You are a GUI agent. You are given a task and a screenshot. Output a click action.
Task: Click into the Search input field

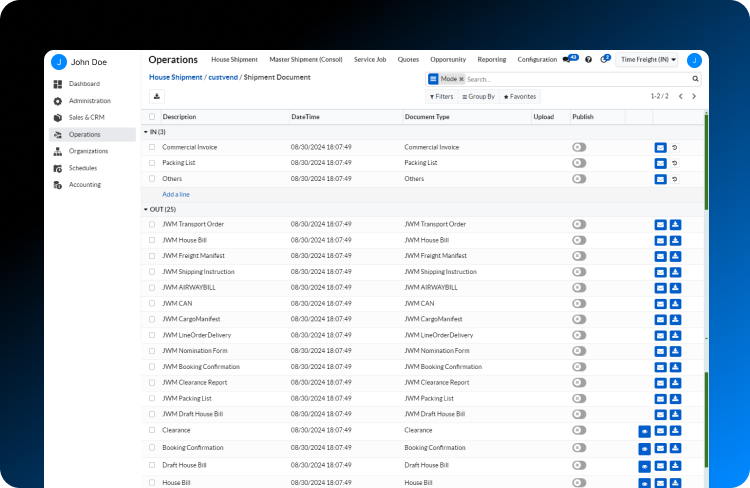578,79
